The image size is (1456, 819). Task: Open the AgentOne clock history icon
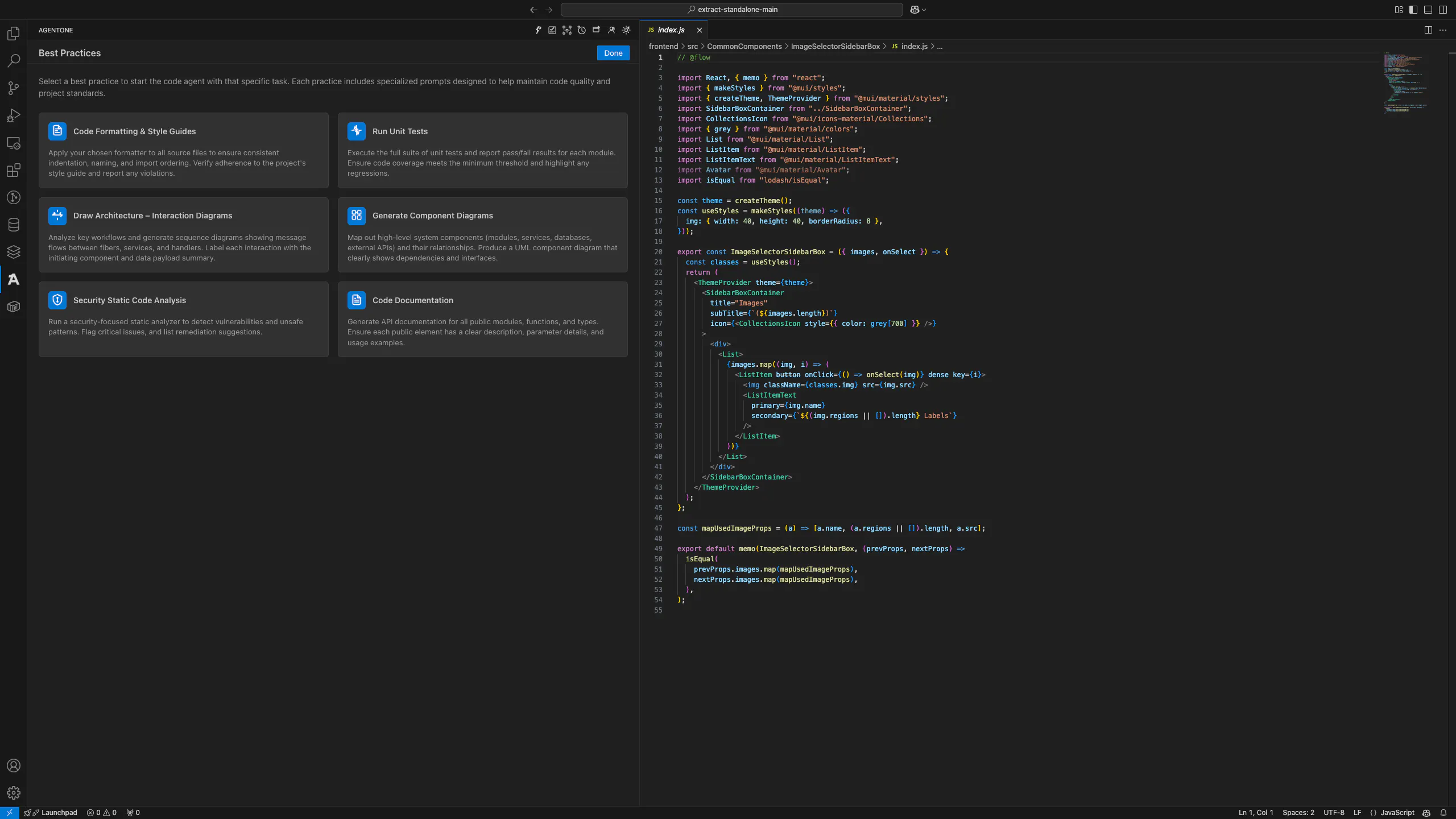point(581,30)
